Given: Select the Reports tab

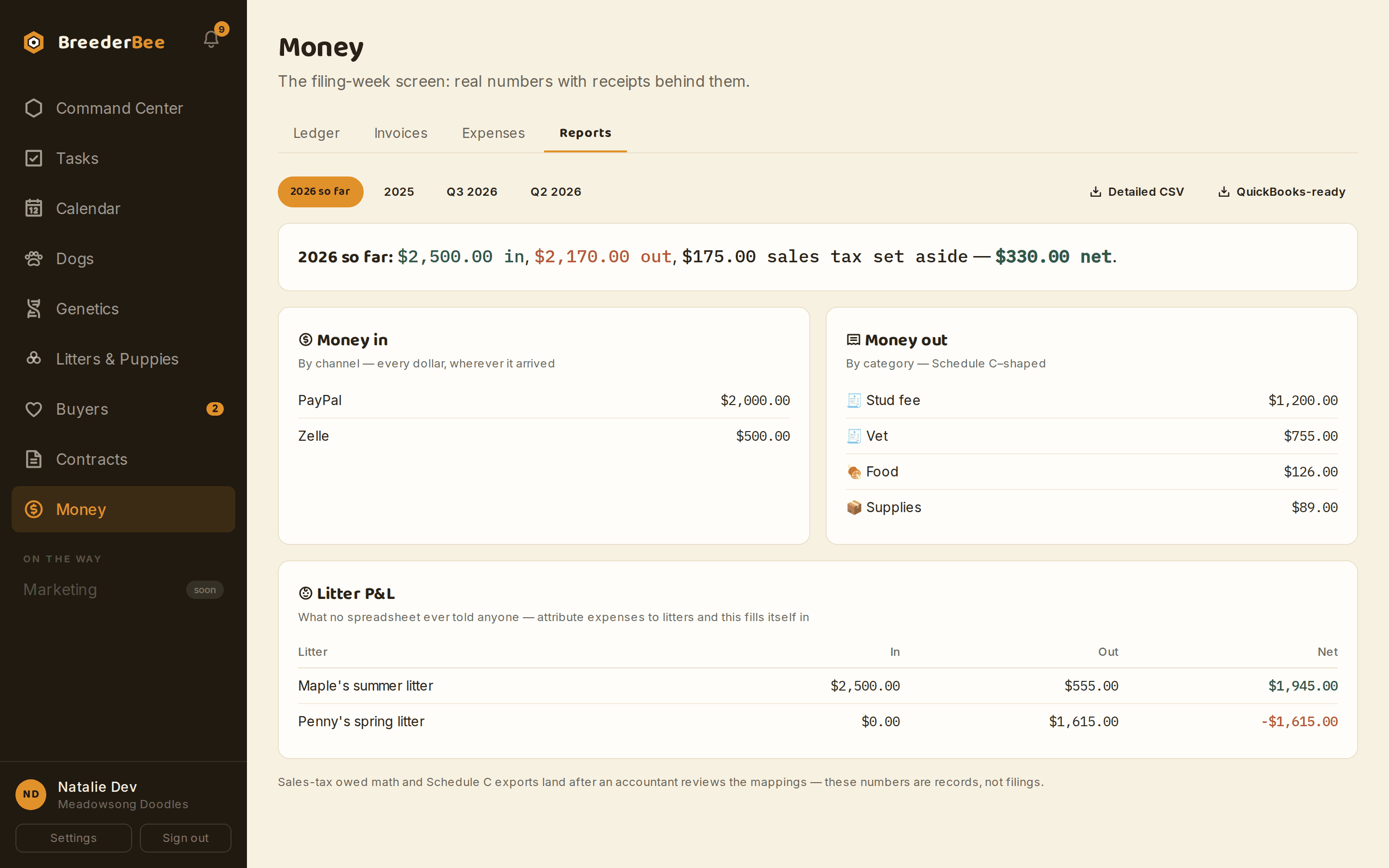Looking at the screenshot, I should click(585, 133).
